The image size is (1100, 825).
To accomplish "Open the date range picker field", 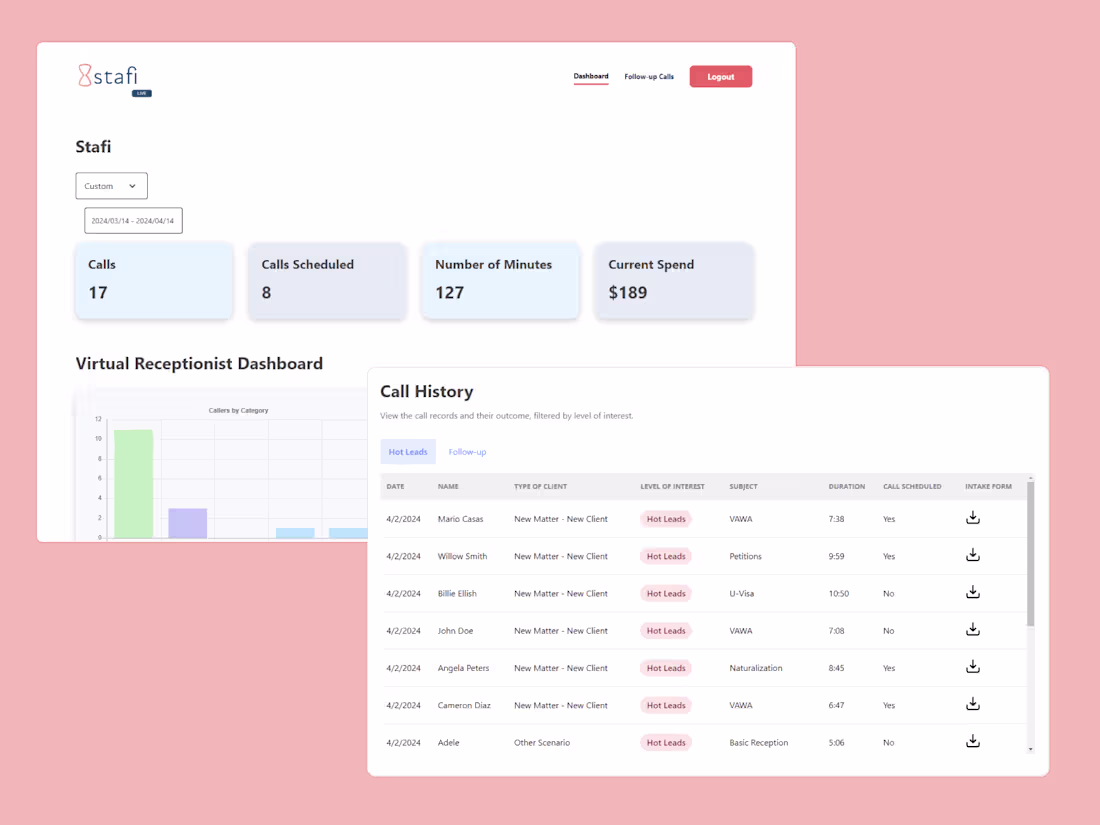I will click(x=133, y=220).
